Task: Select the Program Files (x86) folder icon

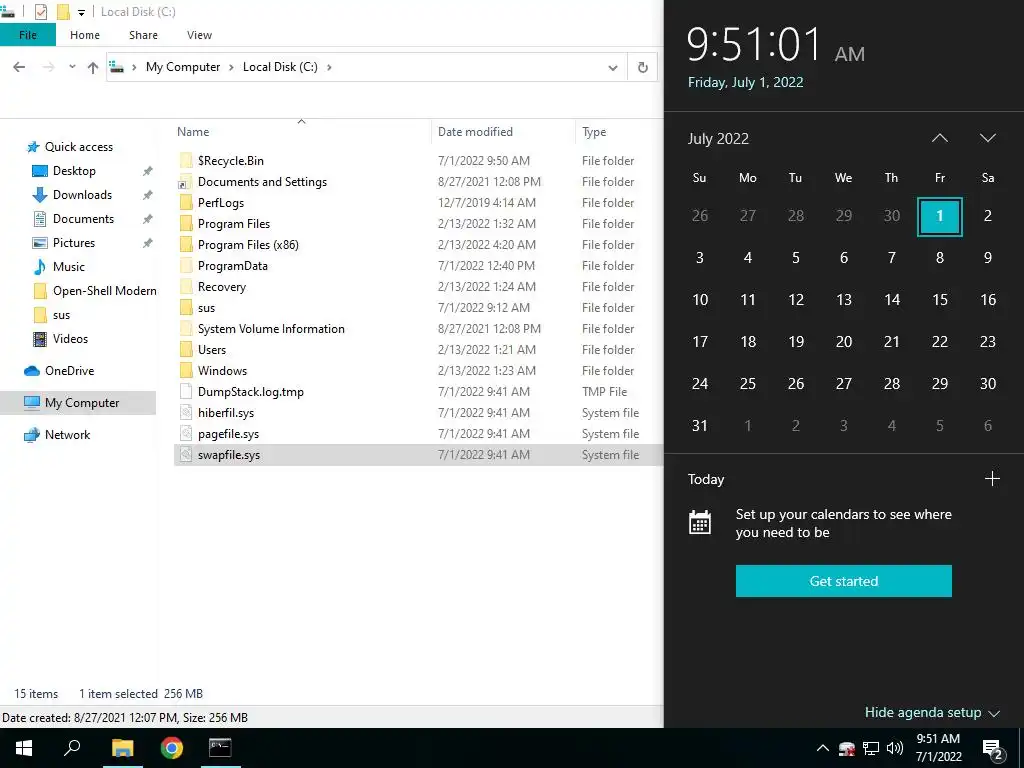Action: click(186, 245)
